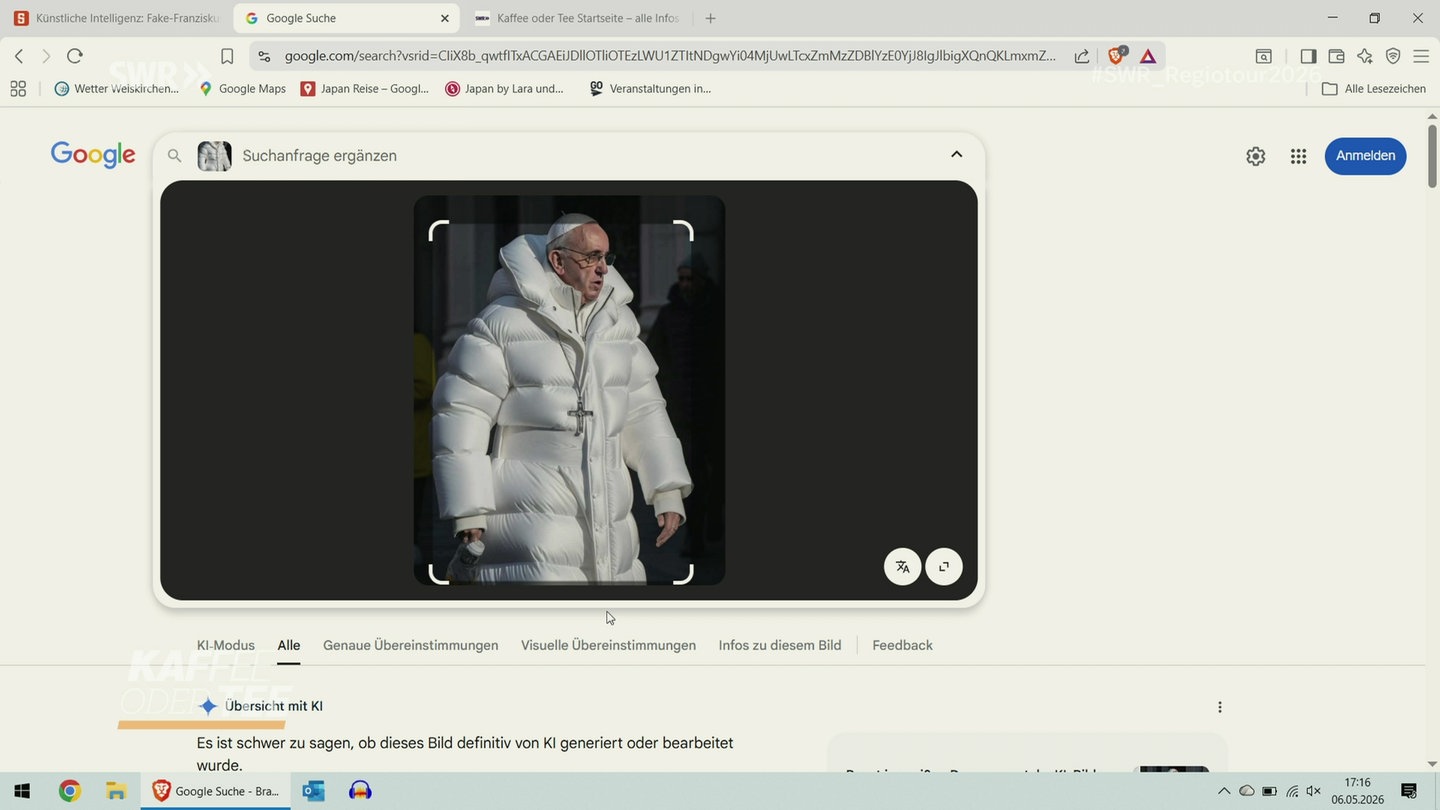Open the Brave Shields lion icon
The image size is (1440, 810).
1116,56
